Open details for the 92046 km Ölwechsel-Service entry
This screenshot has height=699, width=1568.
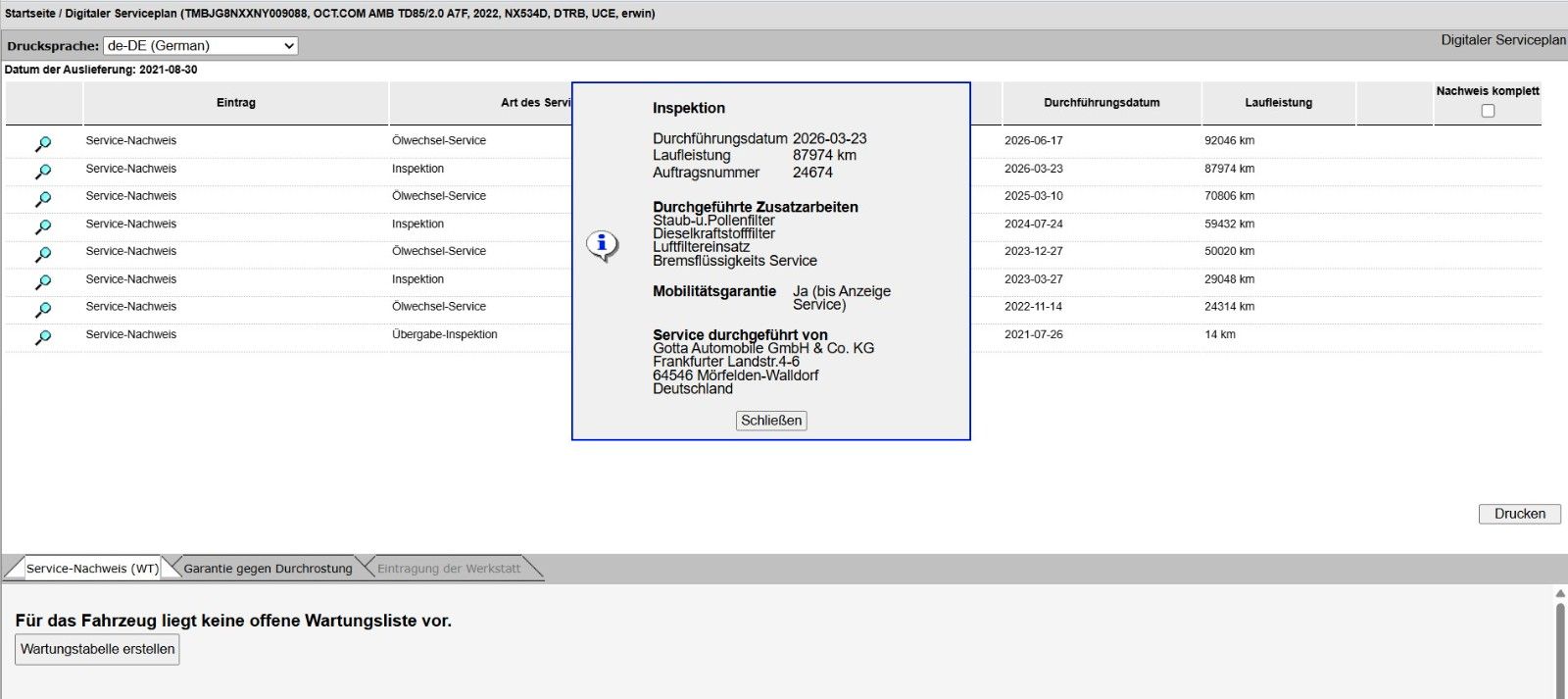43,144
